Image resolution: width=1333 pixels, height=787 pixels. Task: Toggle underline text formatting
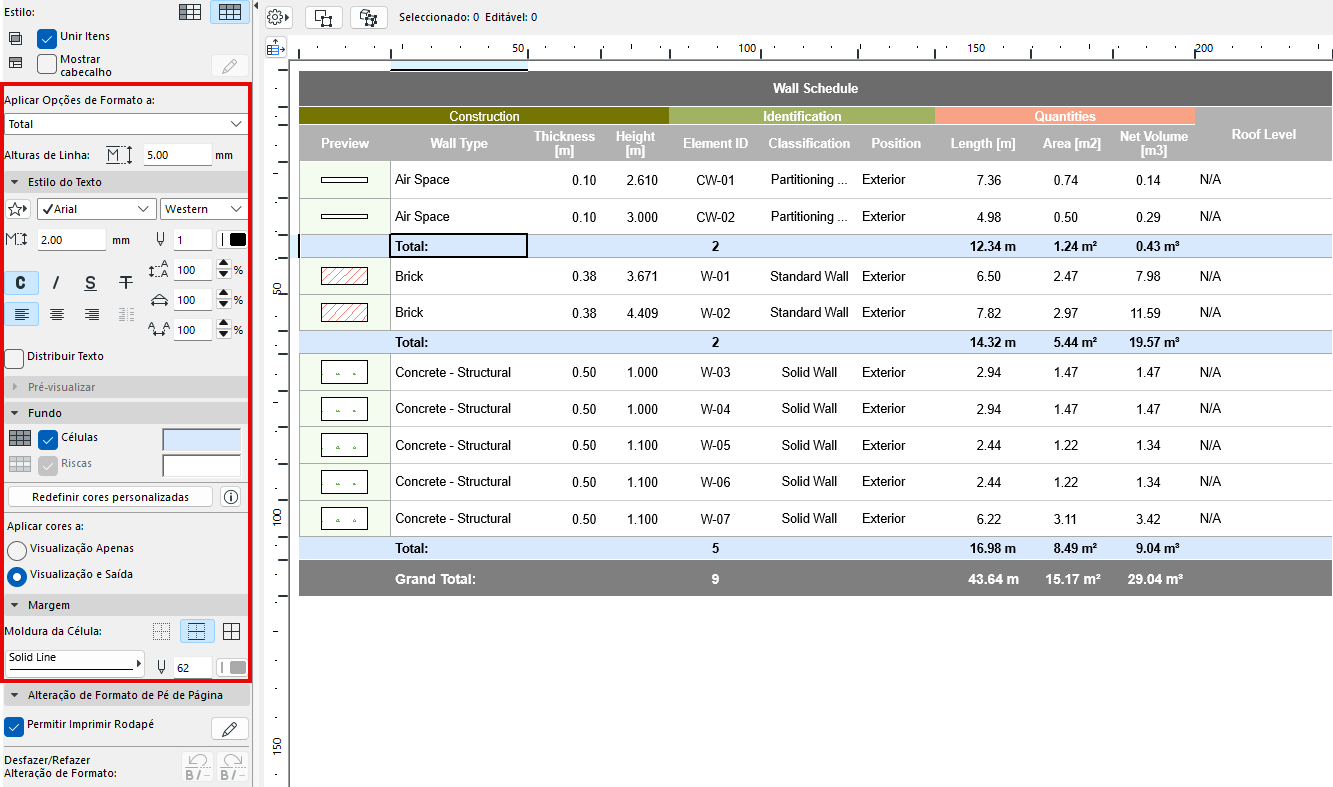pos(89,283)
